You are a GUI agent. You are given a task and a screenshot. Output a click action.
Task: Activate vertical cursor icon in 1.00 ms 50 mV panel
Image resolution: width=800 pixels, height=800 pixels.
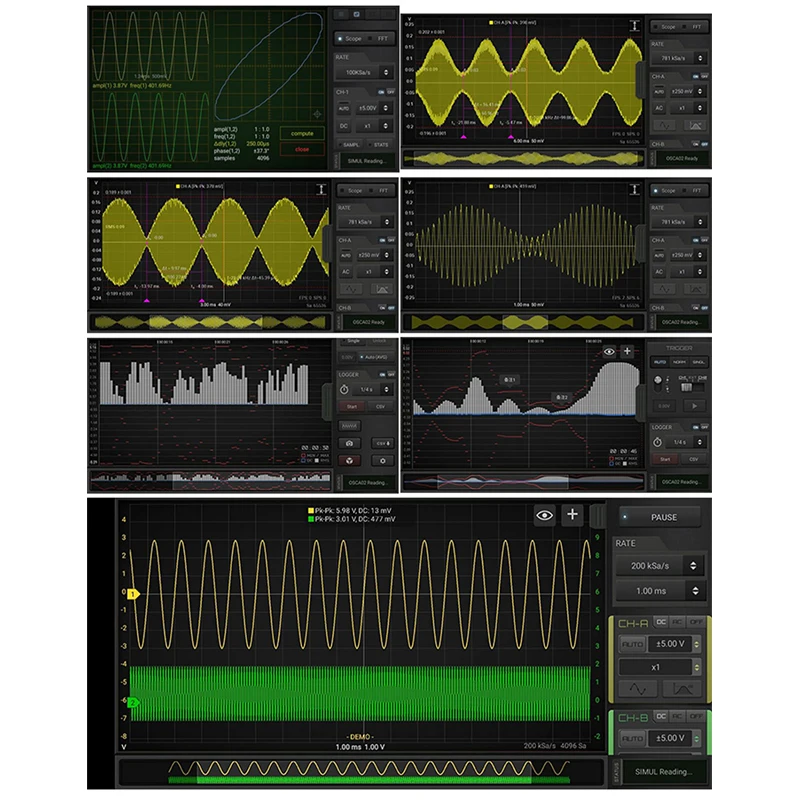pos(634,190)
